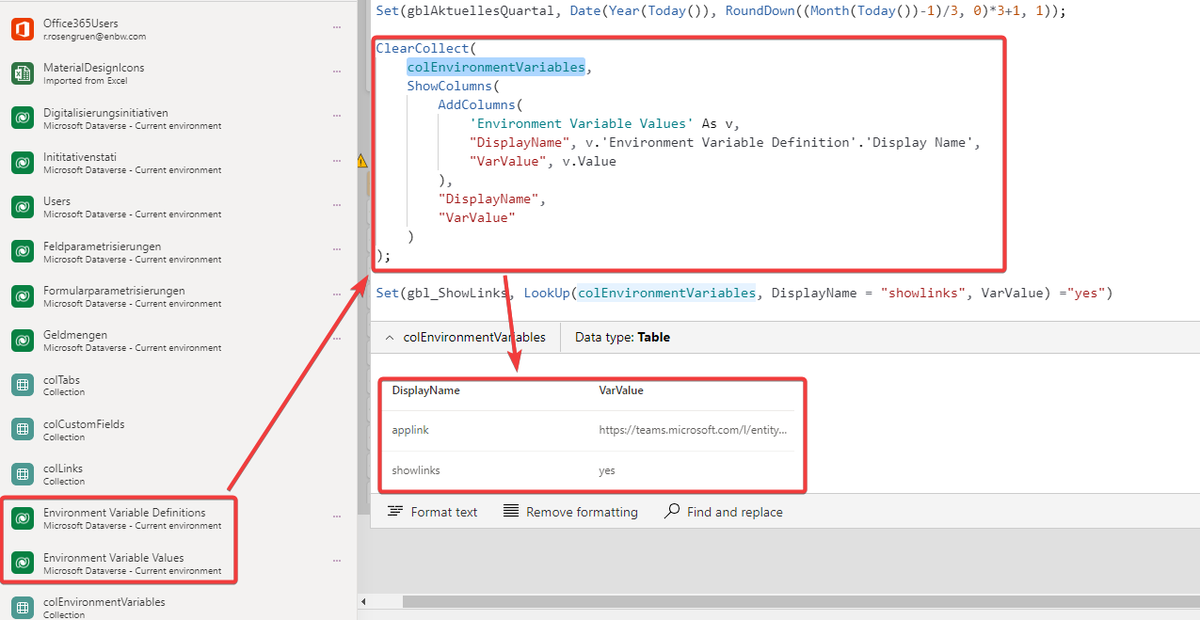The image size is (1200, 620).
Task: Click the DisplayName column header
Action: pos(426,391)
